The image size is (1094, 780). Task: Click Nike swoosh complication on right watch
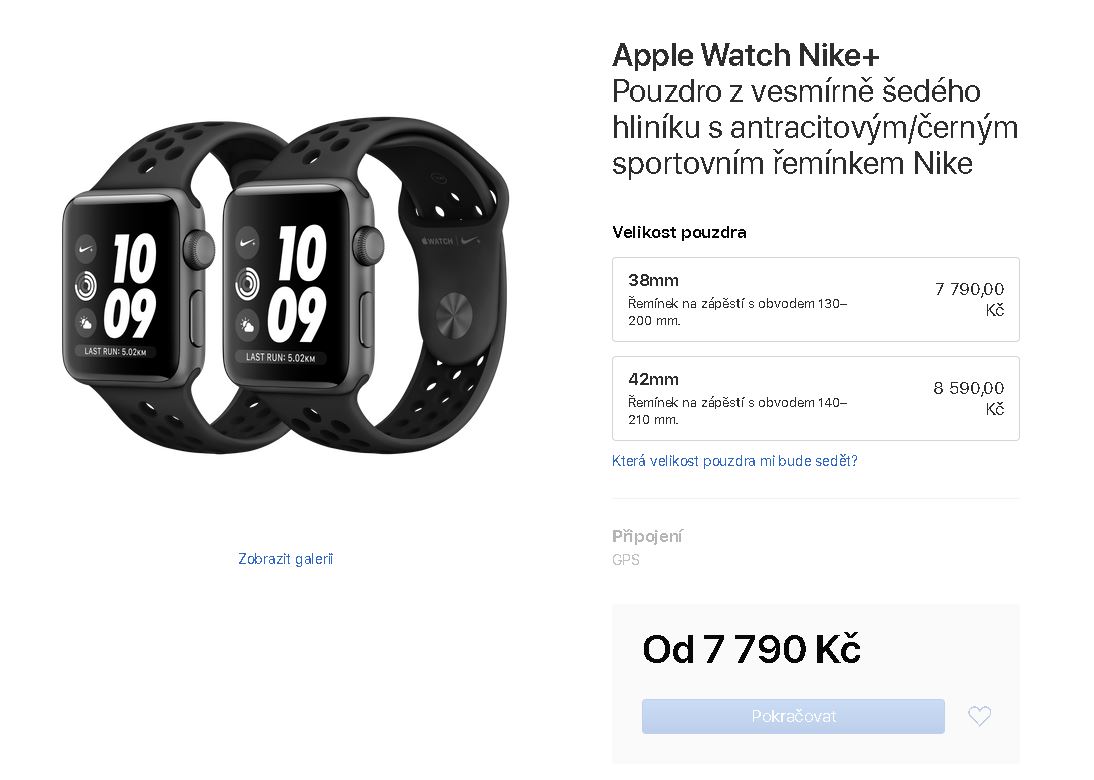[x=247, y=243]
